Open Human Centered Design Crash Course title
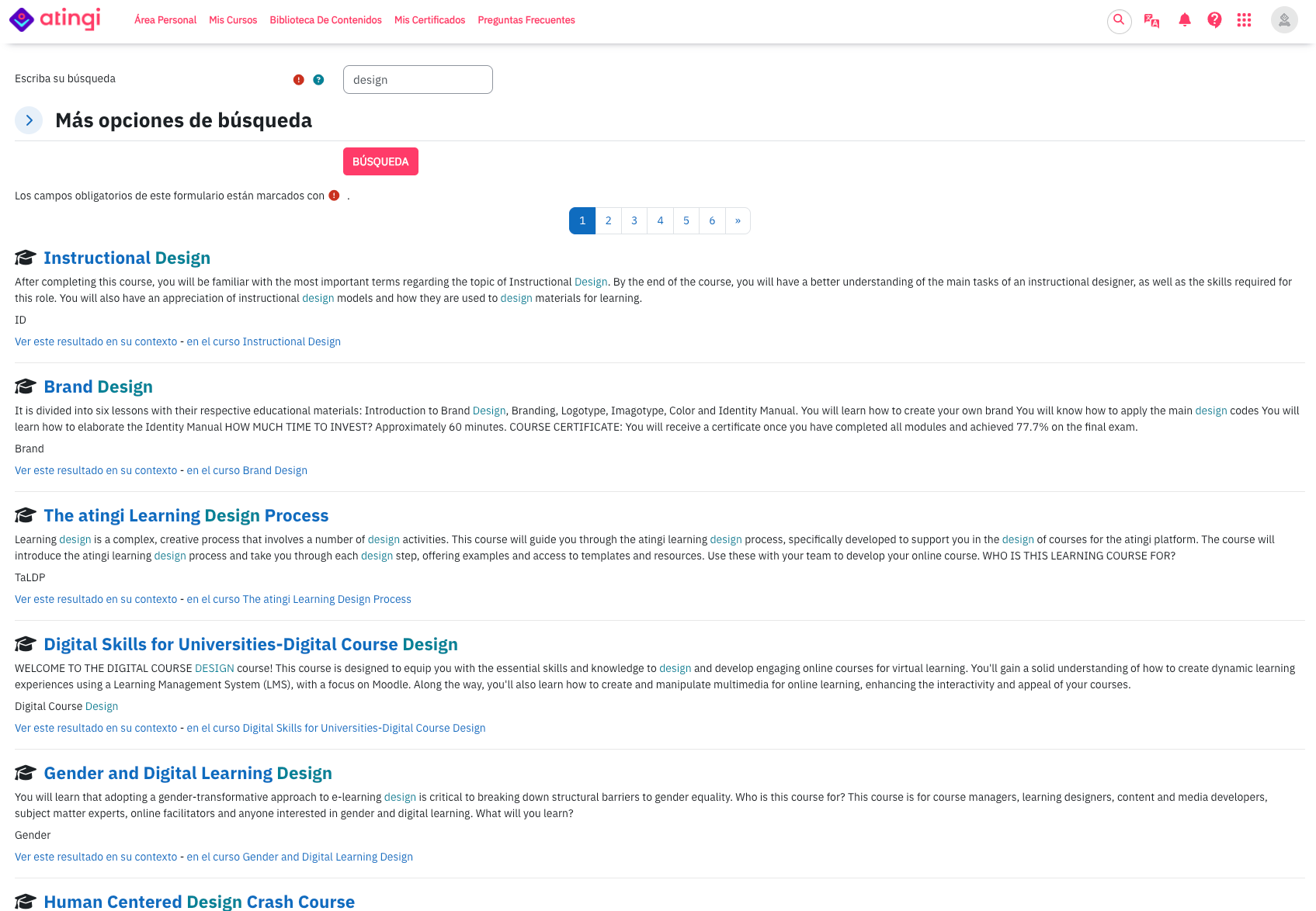The height and width of the screenshot is (911, 1316). coord(199,901)
